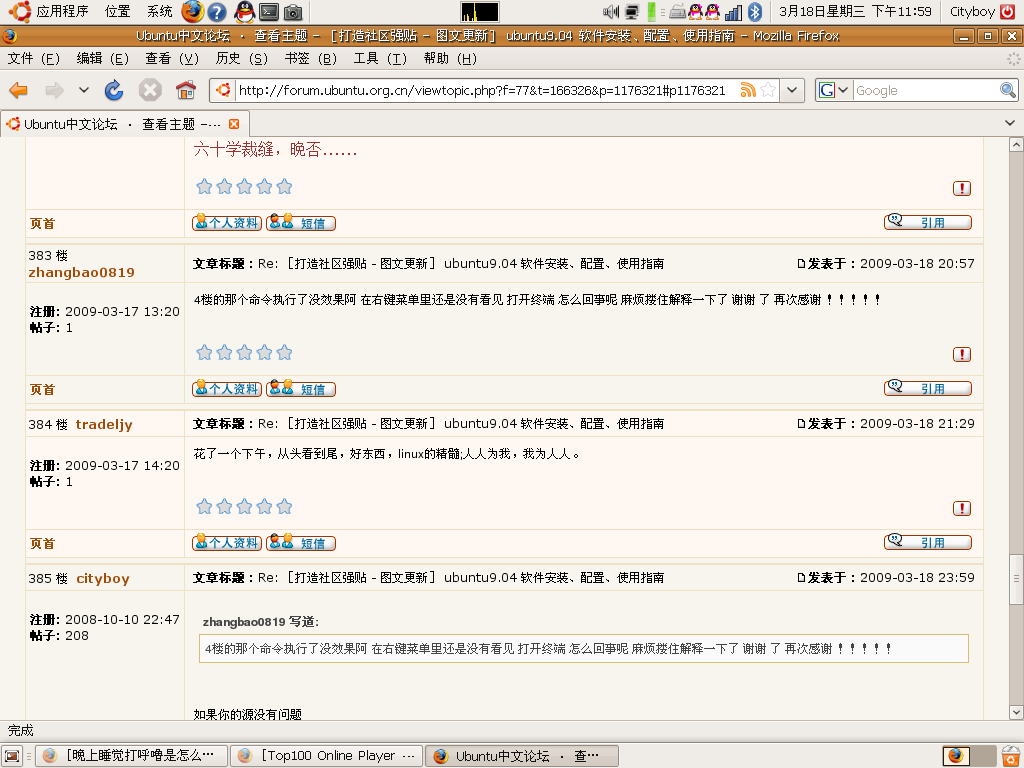Open the Trash icon in bottom panel
The image size is (1024, 768).
(x=1012, y=756)
